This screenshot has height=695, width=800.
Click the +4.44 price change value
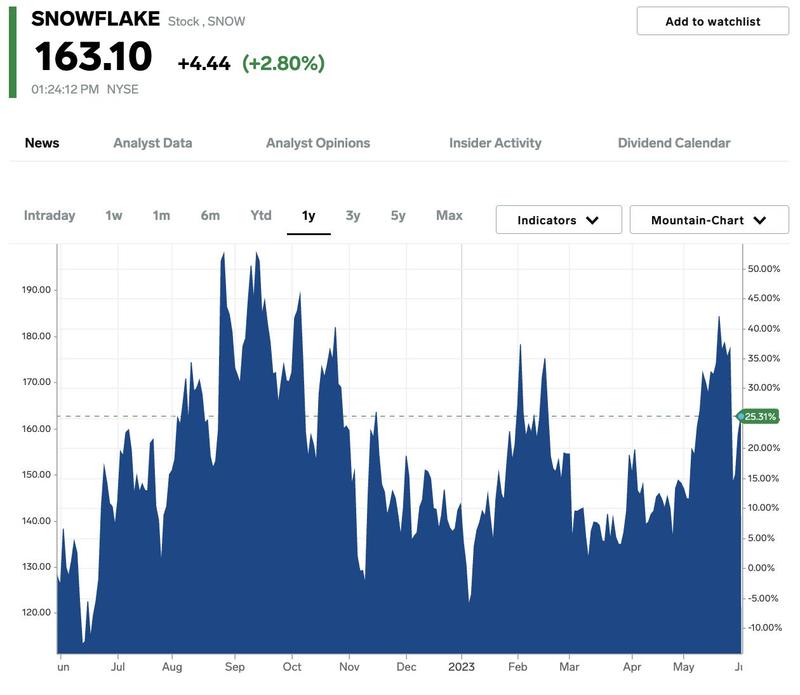pos(204,64)
